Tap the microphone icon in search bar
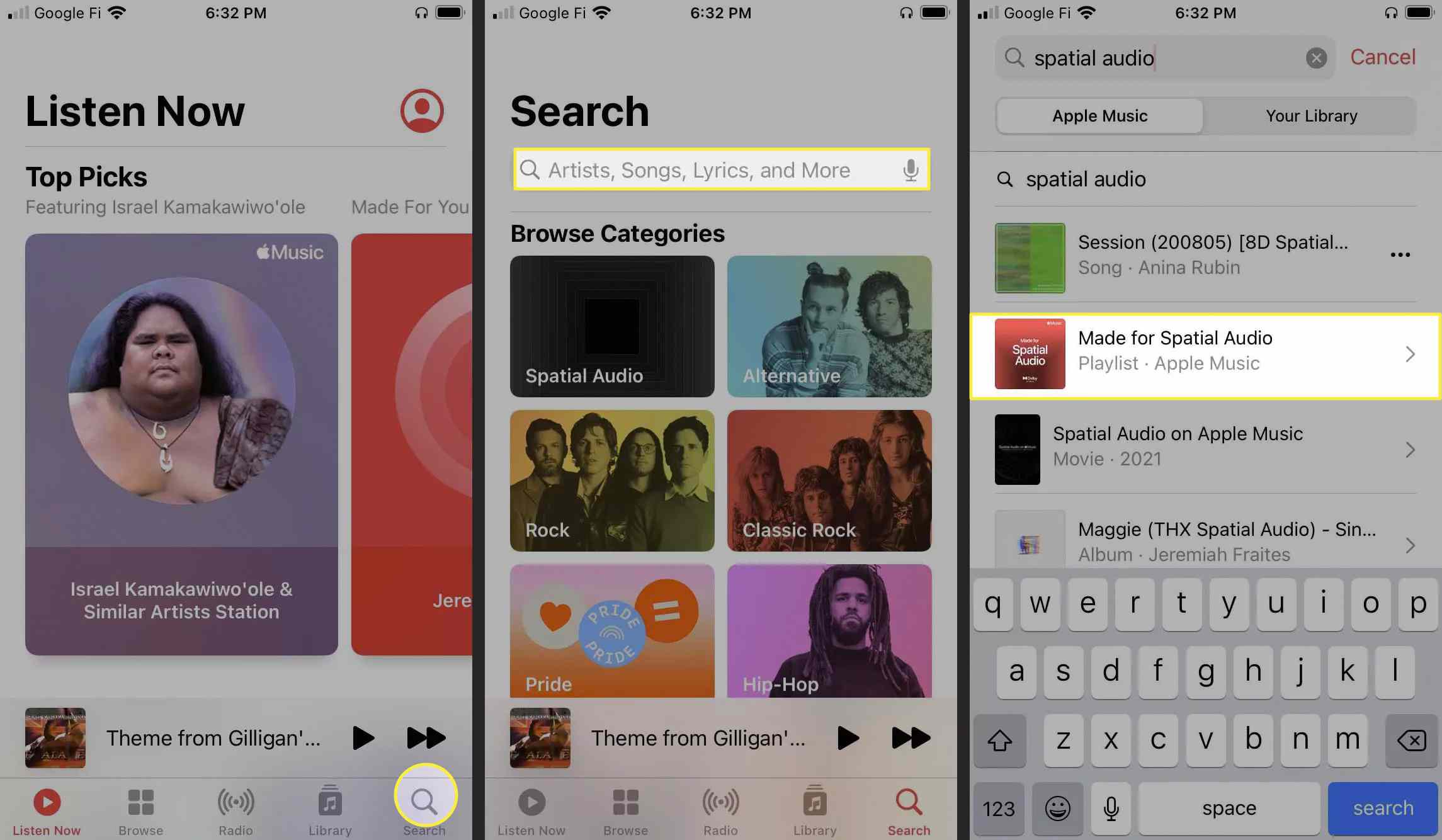The image size is (1442, 840). pos(910,170)
